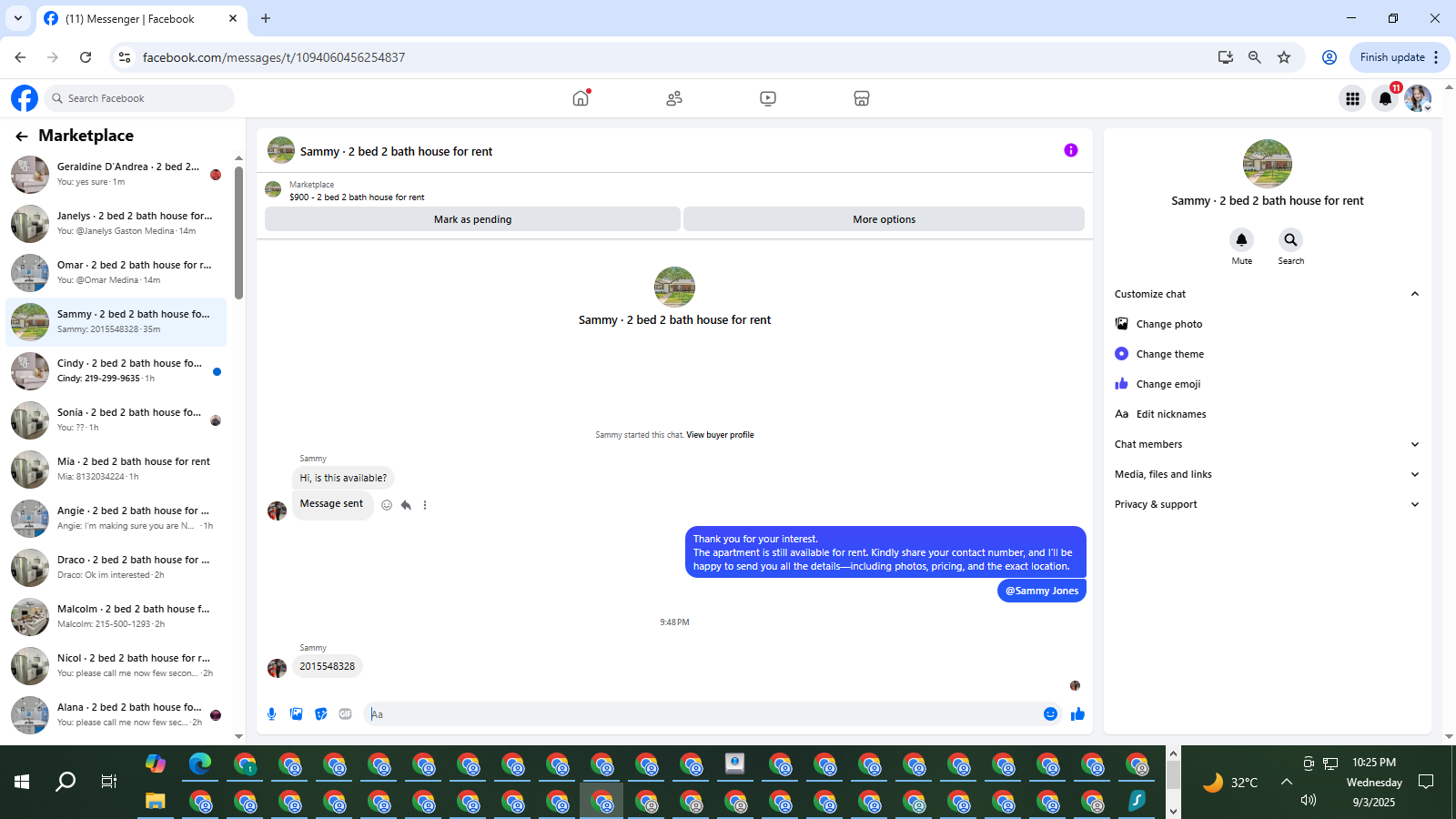Screen dimensions: 1456x819
Task: Collapse the Customize chat section
Action: (x=1267, y=294)
